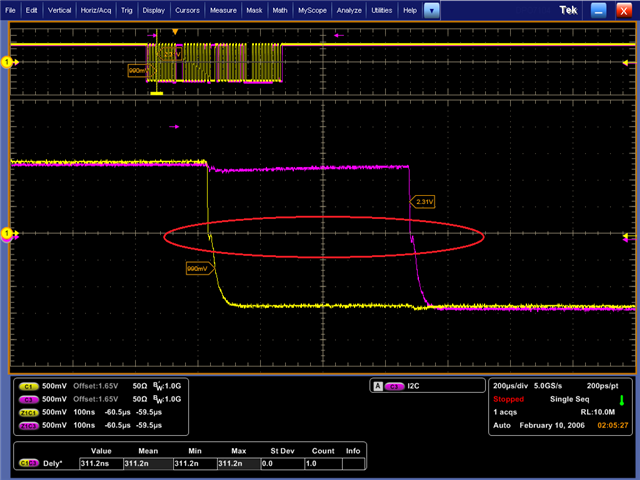
Task: Click the RL:10.0M record length readout
Action: pos(598,412)
